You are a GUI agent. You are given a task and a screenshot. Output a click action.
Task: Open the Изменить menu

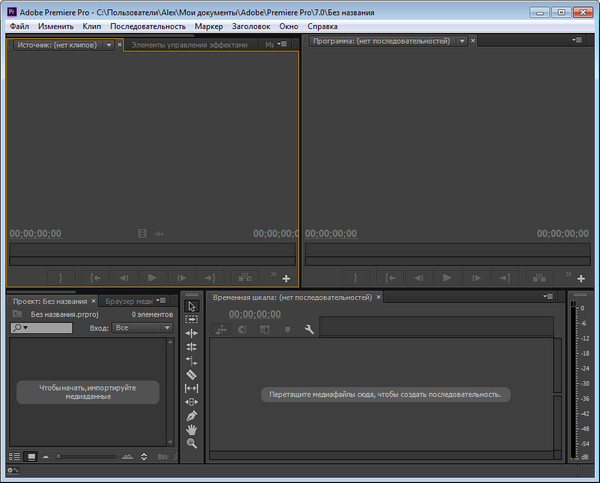coord(55,26)
